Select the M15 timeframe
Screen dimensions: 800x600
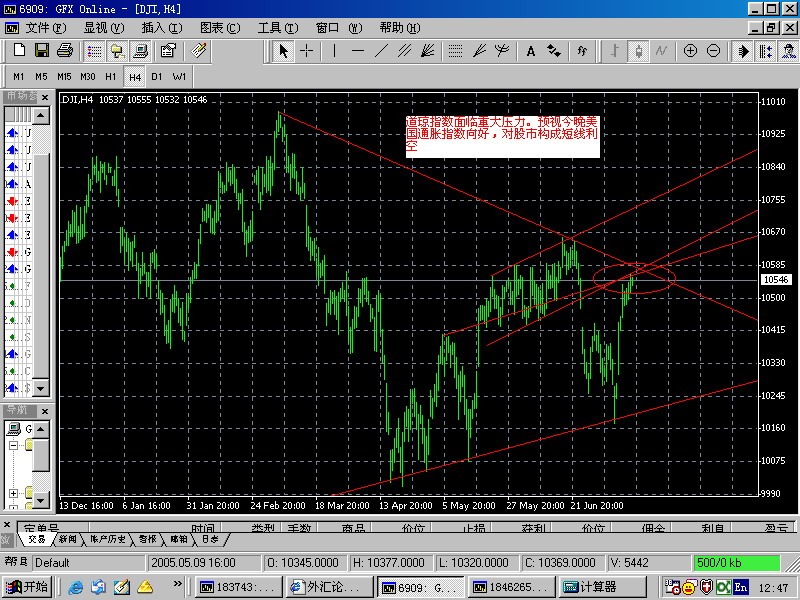tap(64, 77)
